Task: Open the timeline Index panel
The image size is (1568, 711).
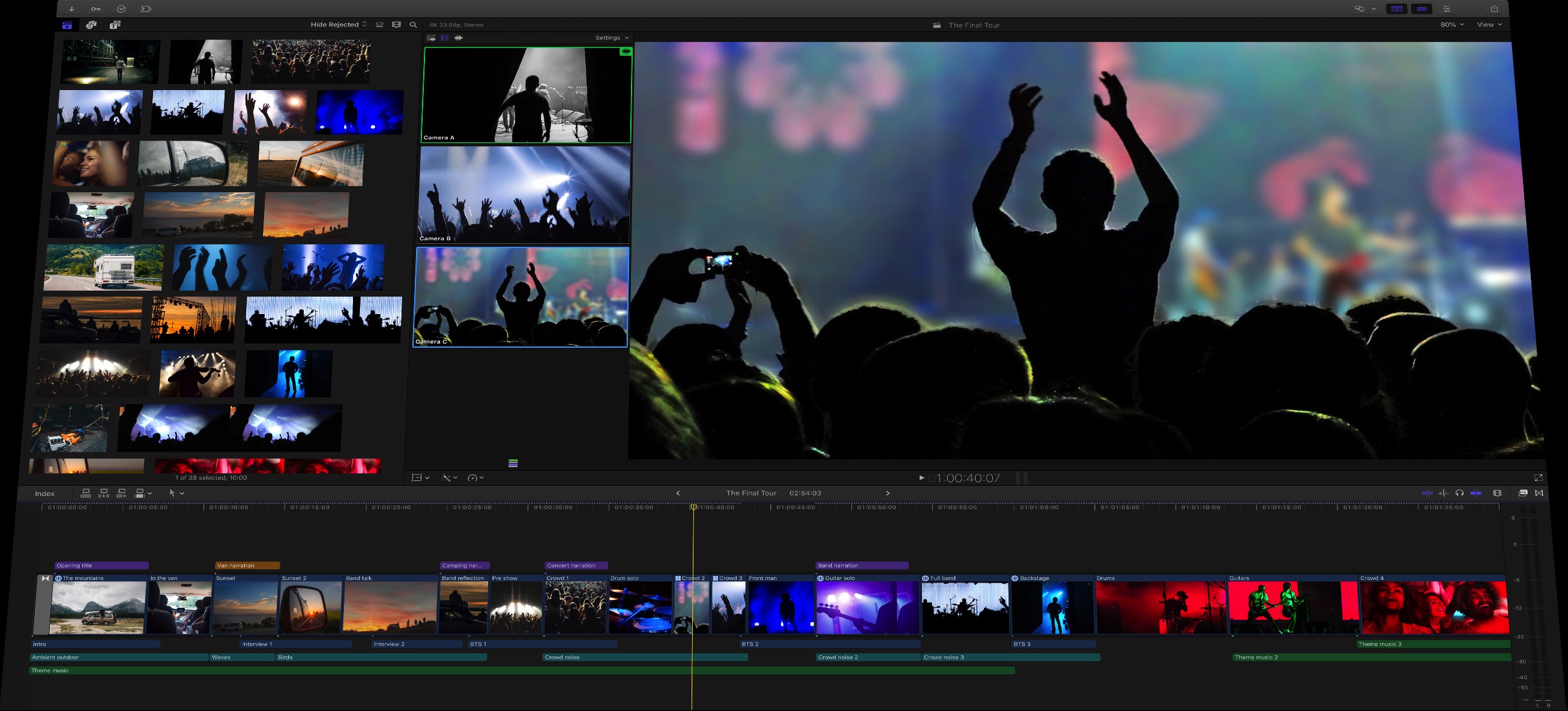Action: coord(44,494)
